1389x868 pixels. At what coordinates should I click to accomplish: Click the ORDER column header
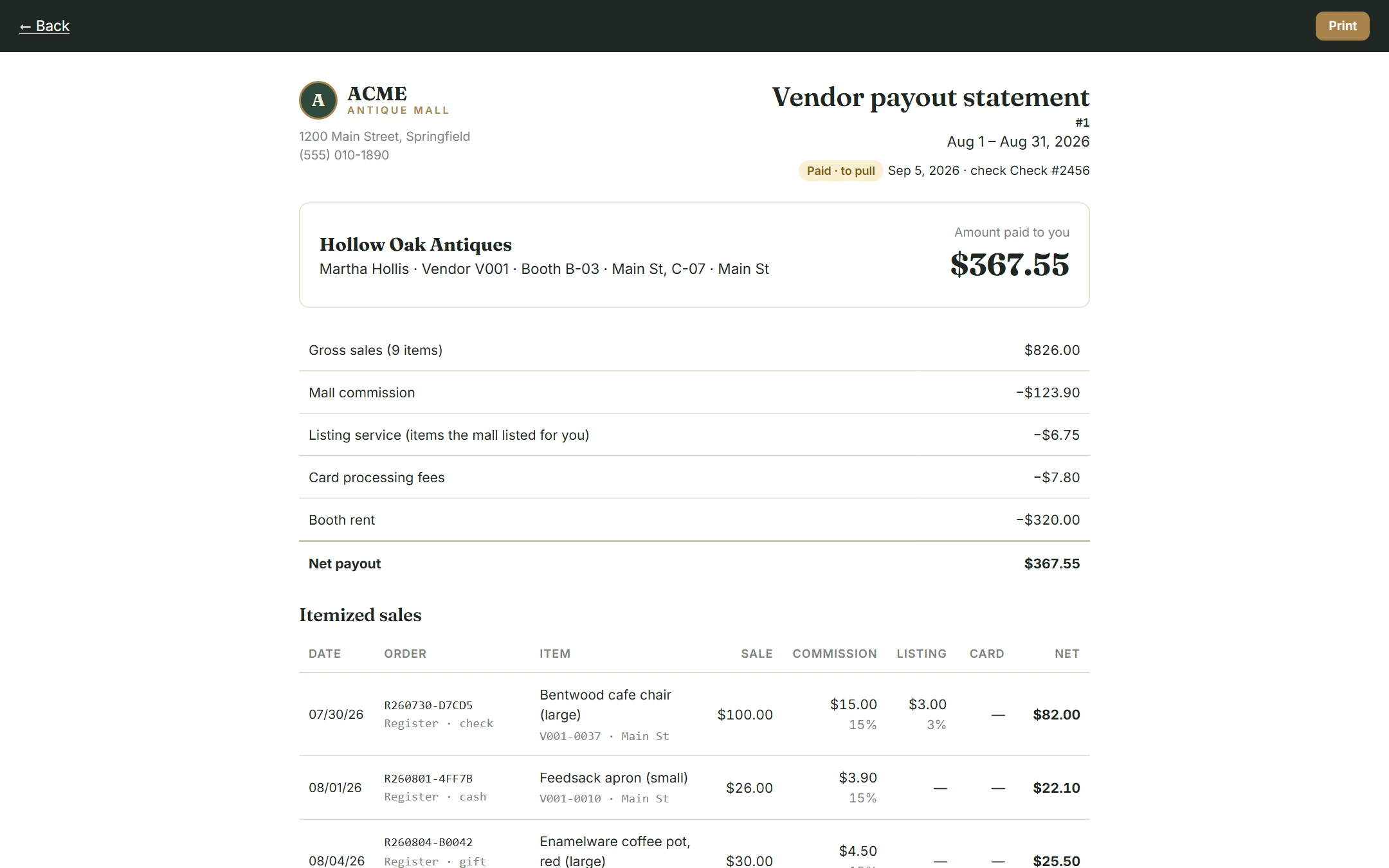pos(405,653)
